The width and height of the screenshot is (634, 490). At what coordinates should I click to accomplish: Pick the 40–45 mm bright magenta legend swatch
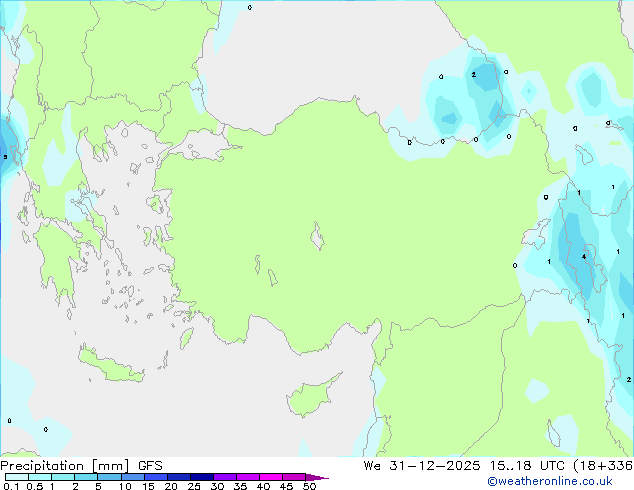pyautogui.click(x=271, y=477)
